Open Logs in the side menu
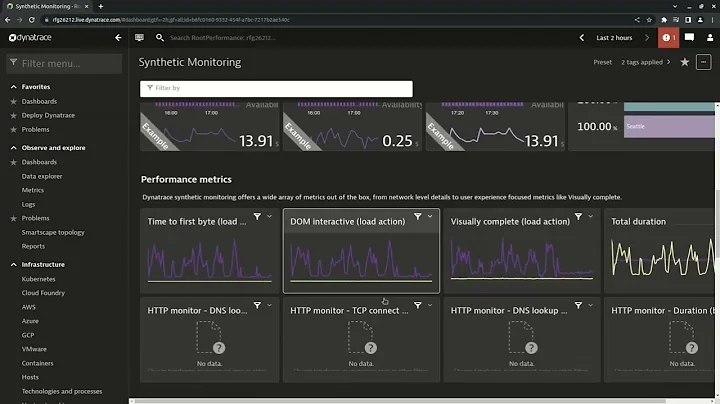The height and width of the screenshot is (404, 720). tap(28, 204)
